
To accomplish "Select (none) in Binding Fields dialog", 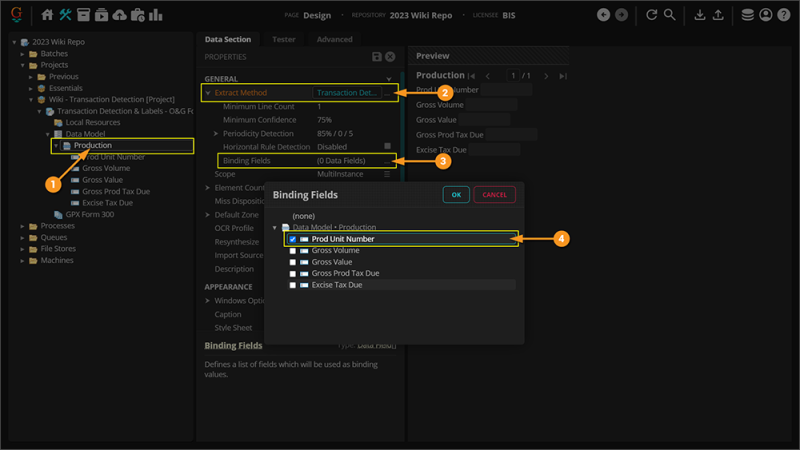I will point(304,216).
